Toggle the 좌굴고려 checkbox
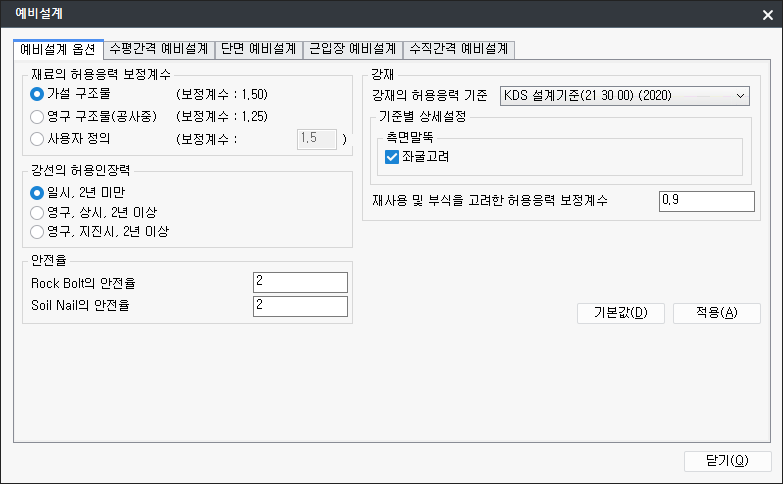This screenshot has height=484, width=783. tap(392, 157)
